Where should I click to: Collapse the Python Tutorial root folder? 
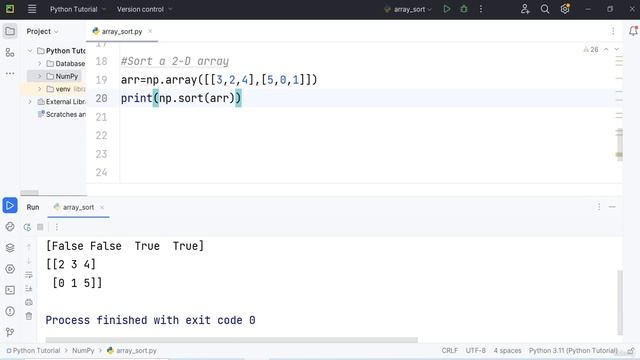pos(30,51)
